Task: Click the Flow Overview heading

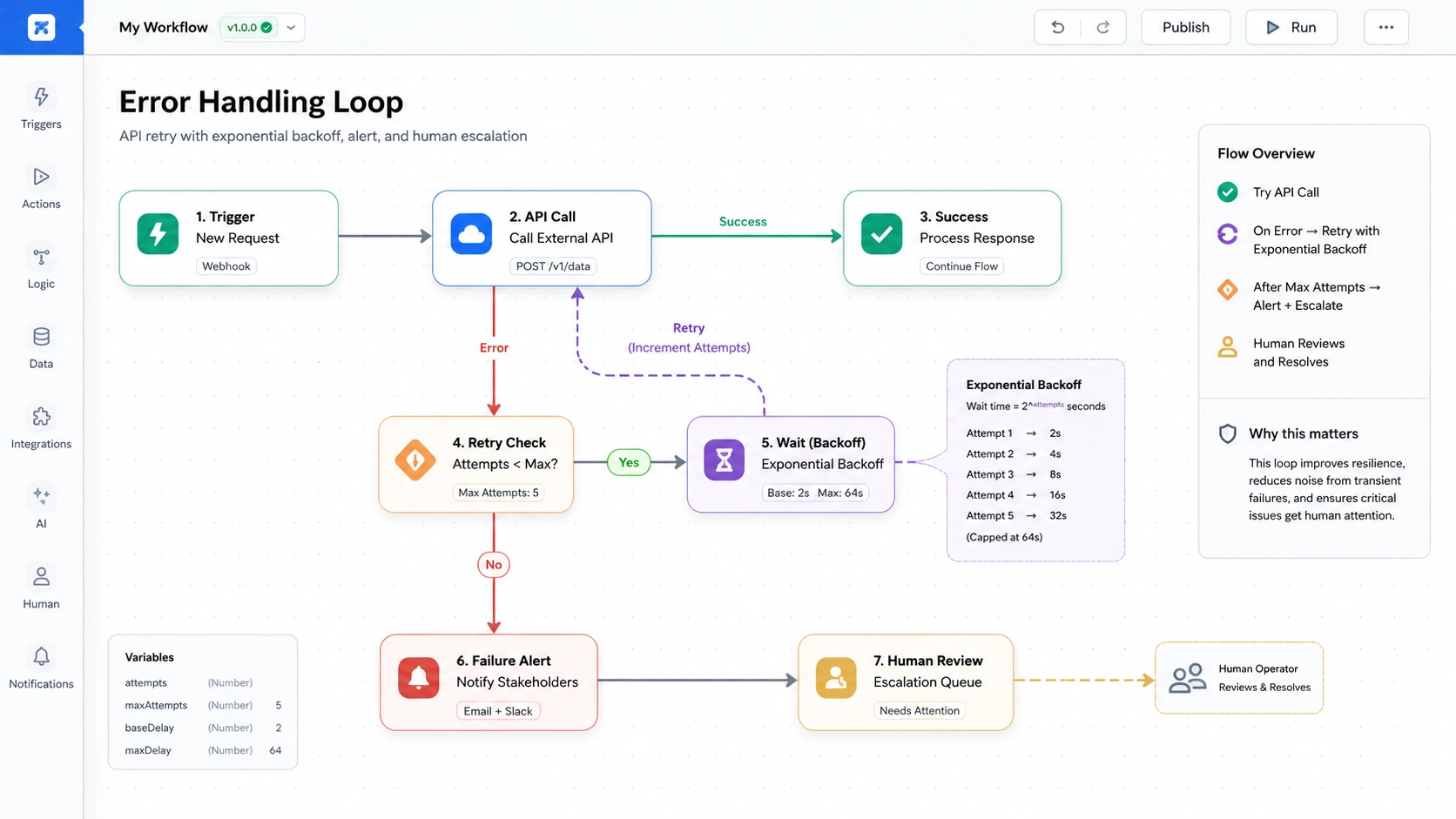Action: (1265, 153)
